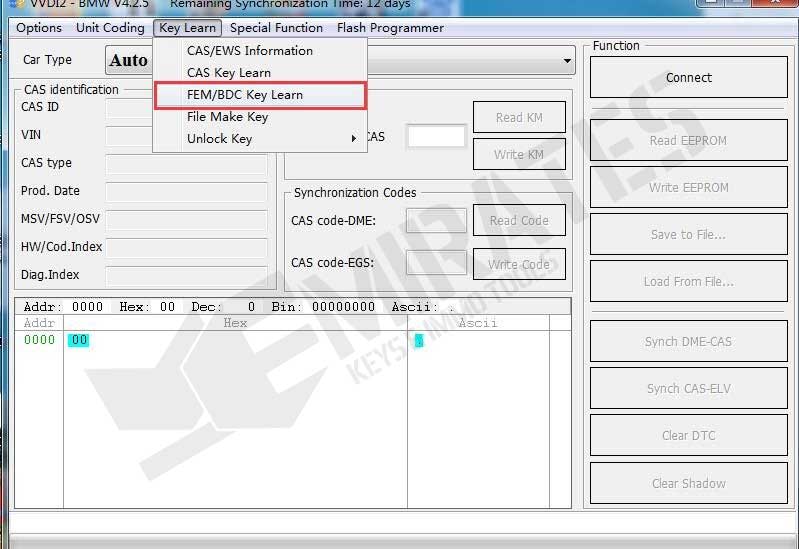Select FEM/BDC Key Learn
The height and width of the screenshot is (549, 799).
(x=245, y=95)
